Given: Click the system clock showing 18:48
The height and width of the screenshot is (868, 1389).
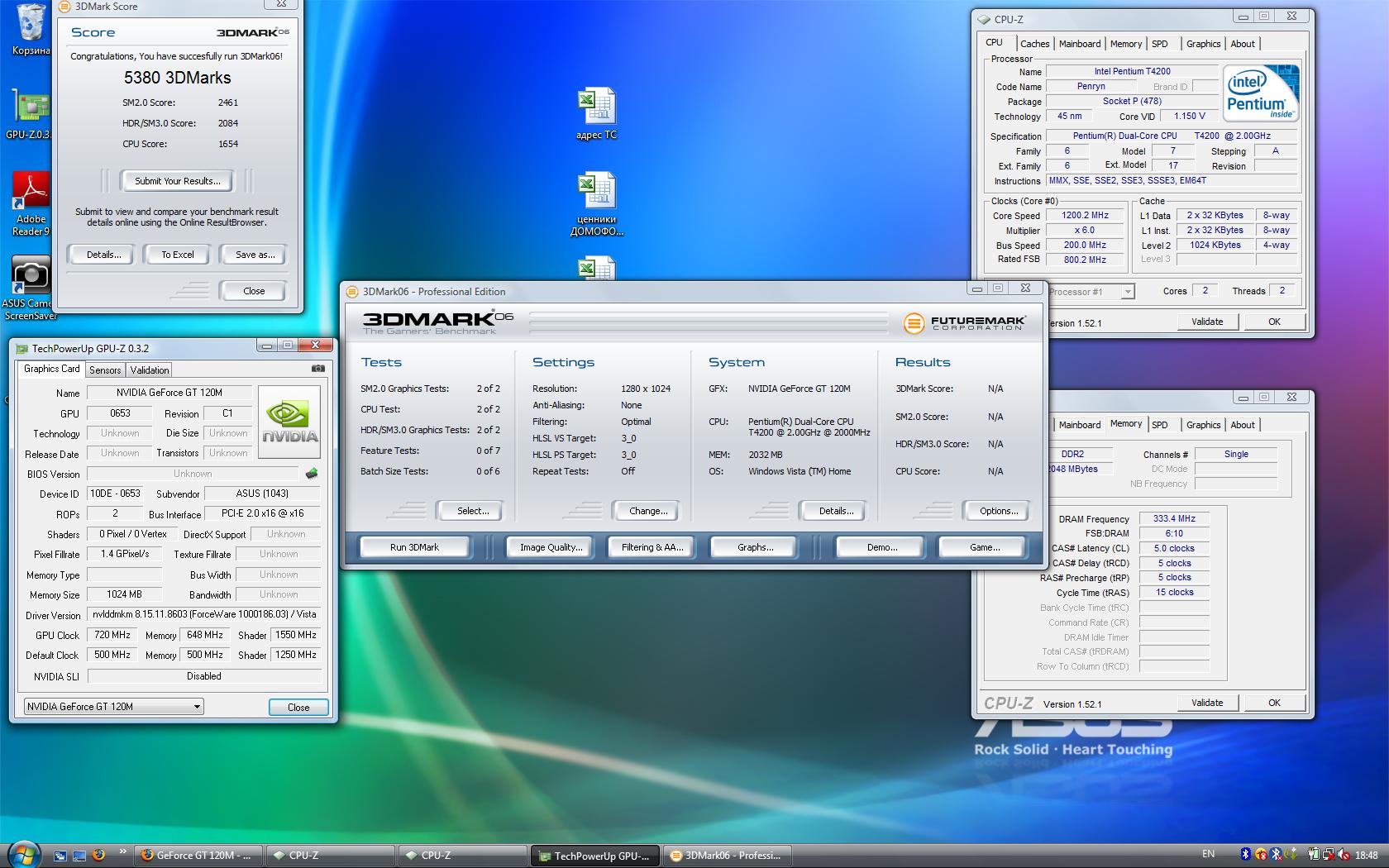Looking at the screenshot, I should tap(1367, 855).
